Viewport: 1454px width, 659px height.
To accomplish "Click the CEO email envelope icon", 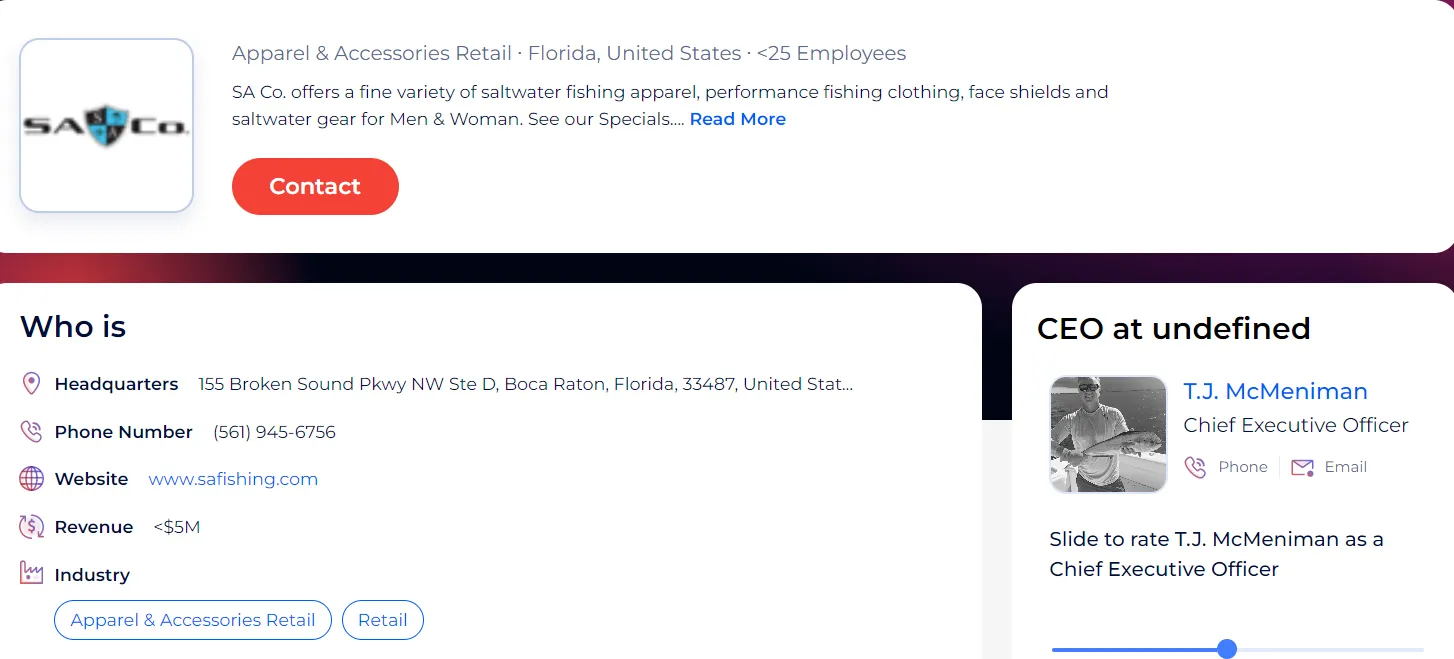I will [x=1302, y=467].
